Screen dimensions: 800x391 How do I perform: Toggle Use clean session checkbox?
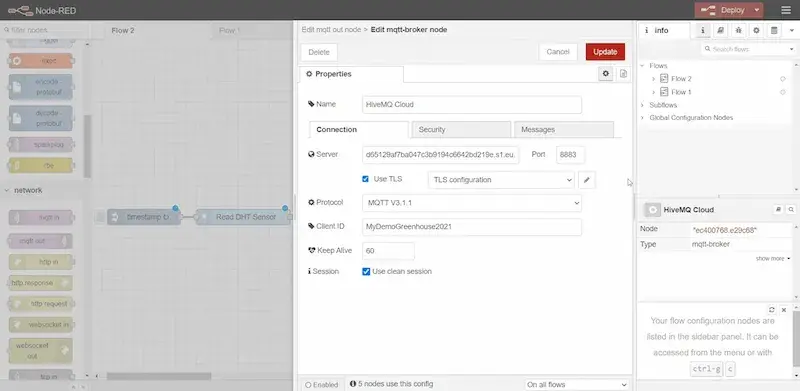[366, 272]
